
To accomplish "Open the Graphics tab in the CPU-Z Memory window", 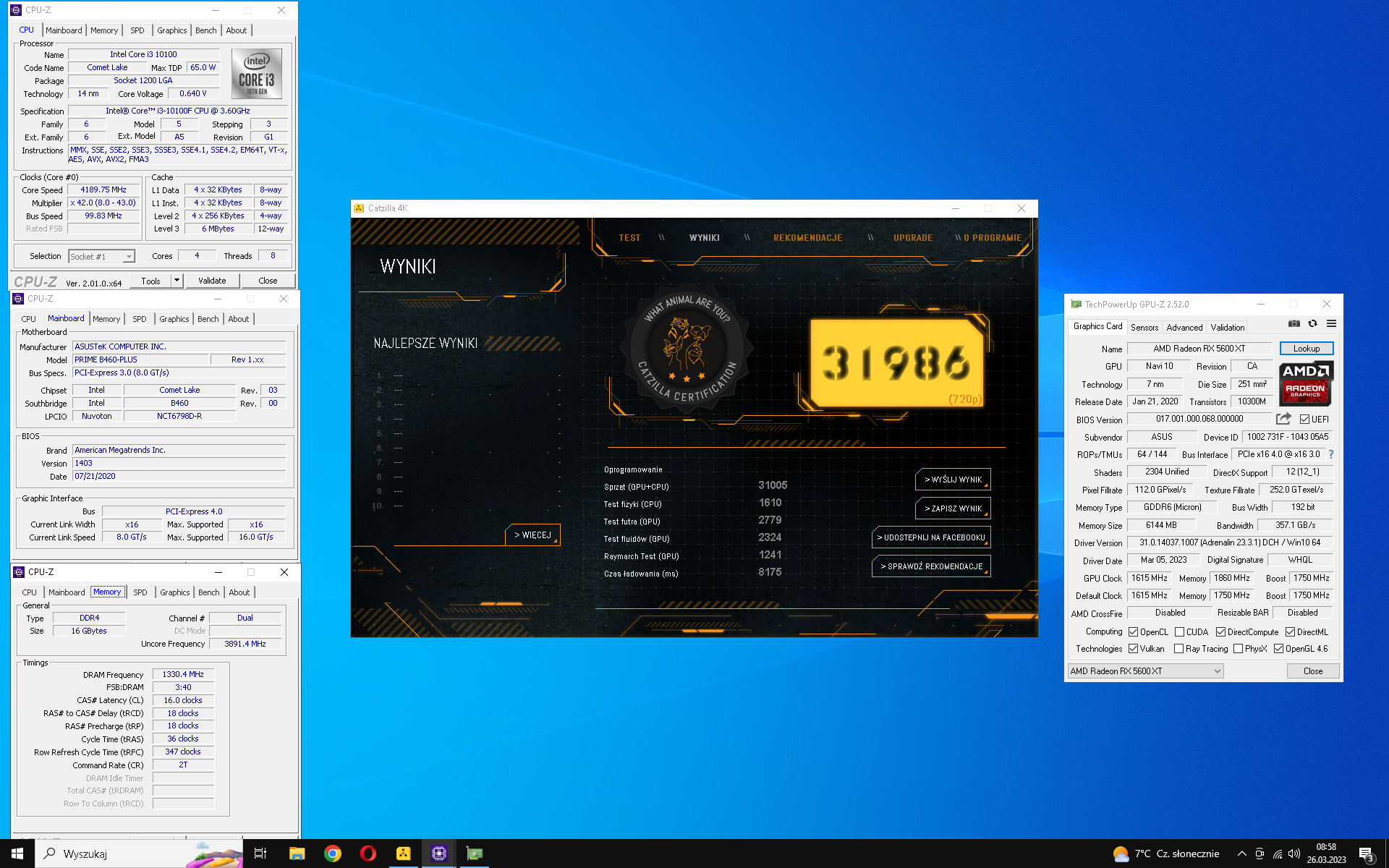I will point(175,592).
